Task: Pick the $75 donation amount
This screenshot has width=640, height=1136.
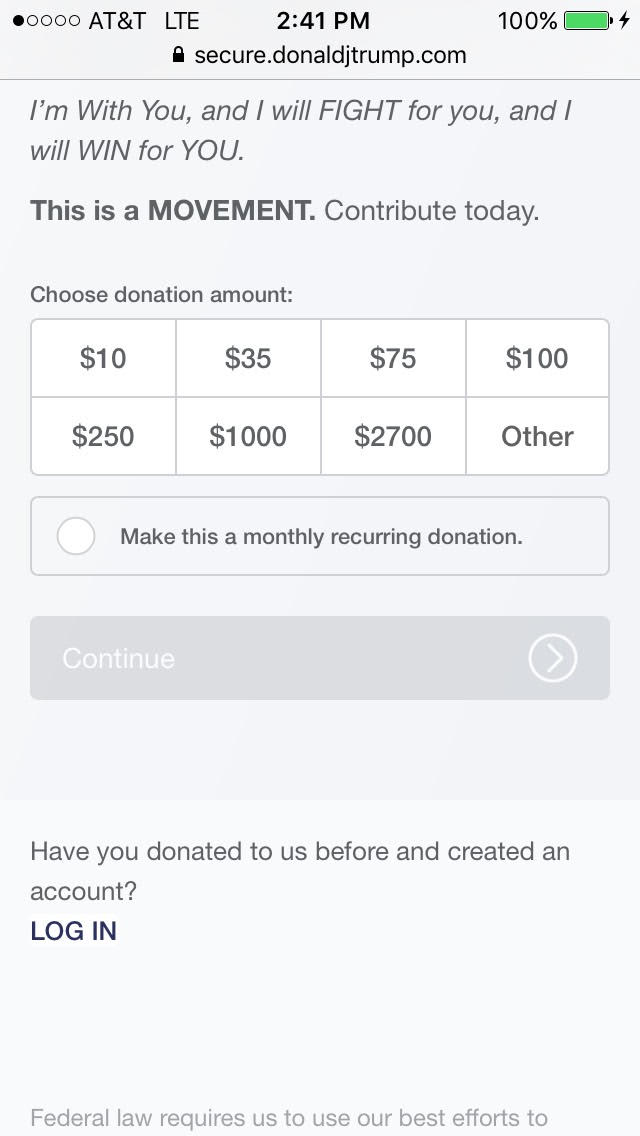Action: (393, 358)
